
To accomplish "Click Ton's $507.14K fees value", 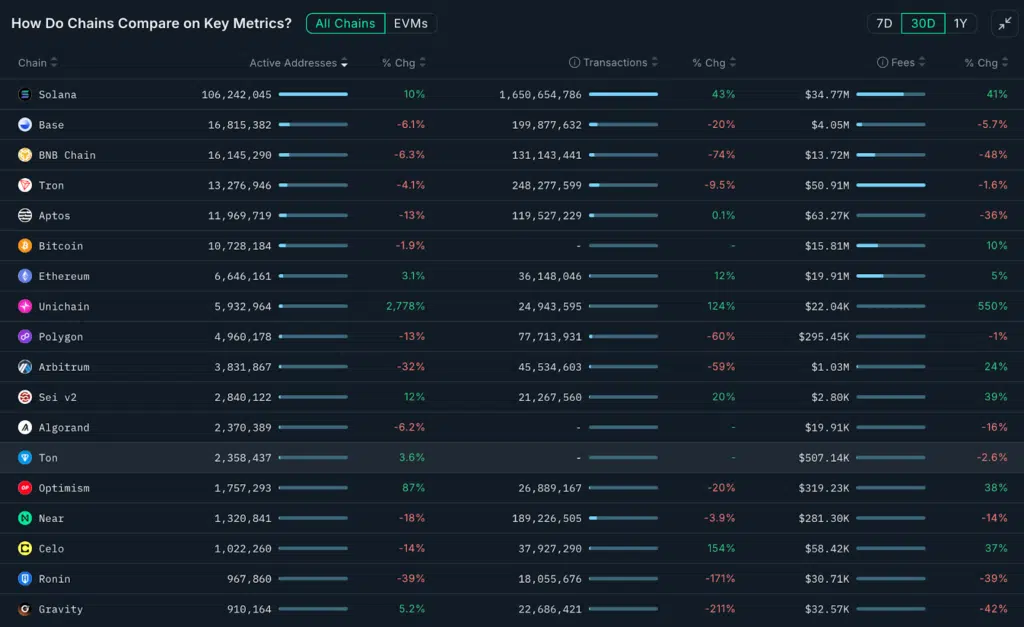I will point(824,458).
